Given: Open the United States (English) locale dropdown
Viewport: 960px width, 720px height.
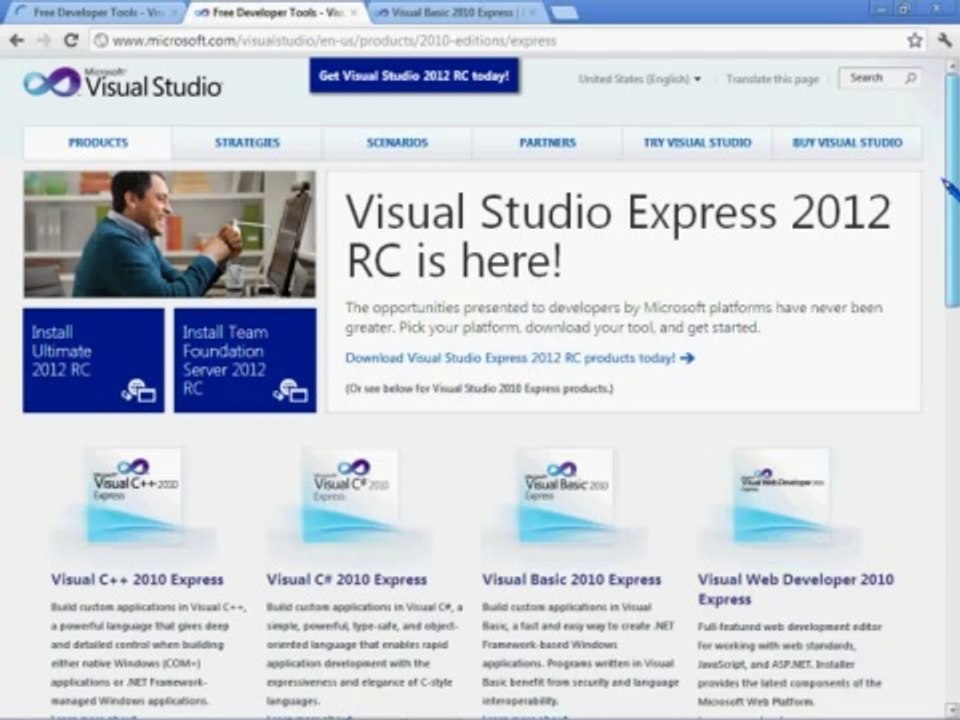Looking at the screenshot, I should pyautogui.click(x=640, y=79).
